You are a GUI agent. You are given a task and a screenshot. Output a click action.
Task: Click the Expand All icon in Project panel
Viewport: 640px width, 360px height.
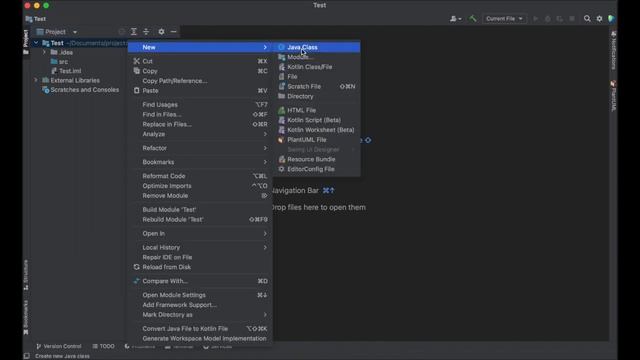133,32
